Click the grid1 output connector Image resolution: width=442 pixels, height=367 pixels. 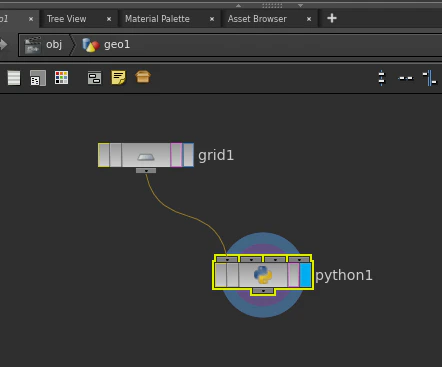[x=146, y=171]
